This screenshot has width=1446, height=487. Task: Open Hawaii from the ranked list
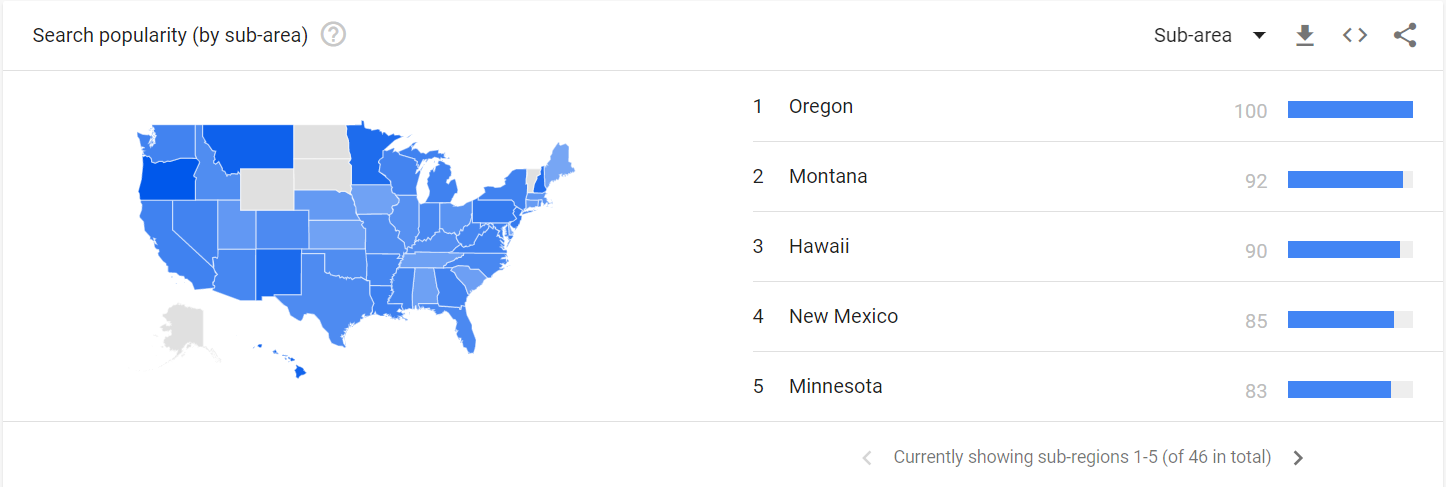819,246
